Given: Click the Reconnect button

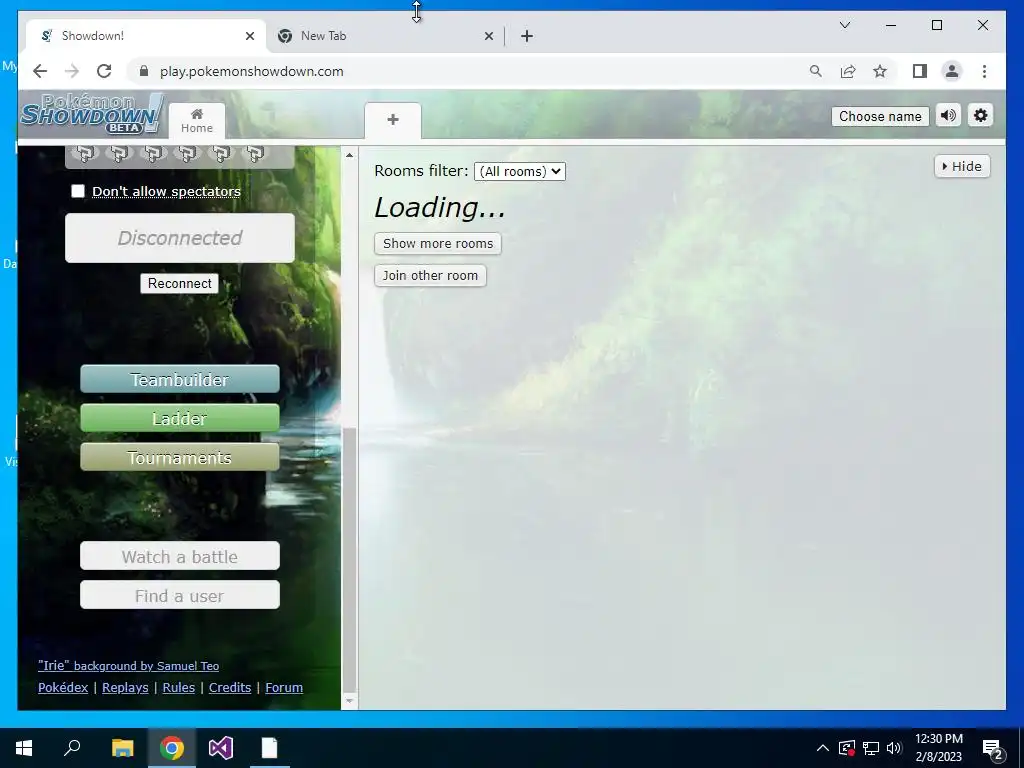Looking at the screenshot, I should (x=180, y=283).
